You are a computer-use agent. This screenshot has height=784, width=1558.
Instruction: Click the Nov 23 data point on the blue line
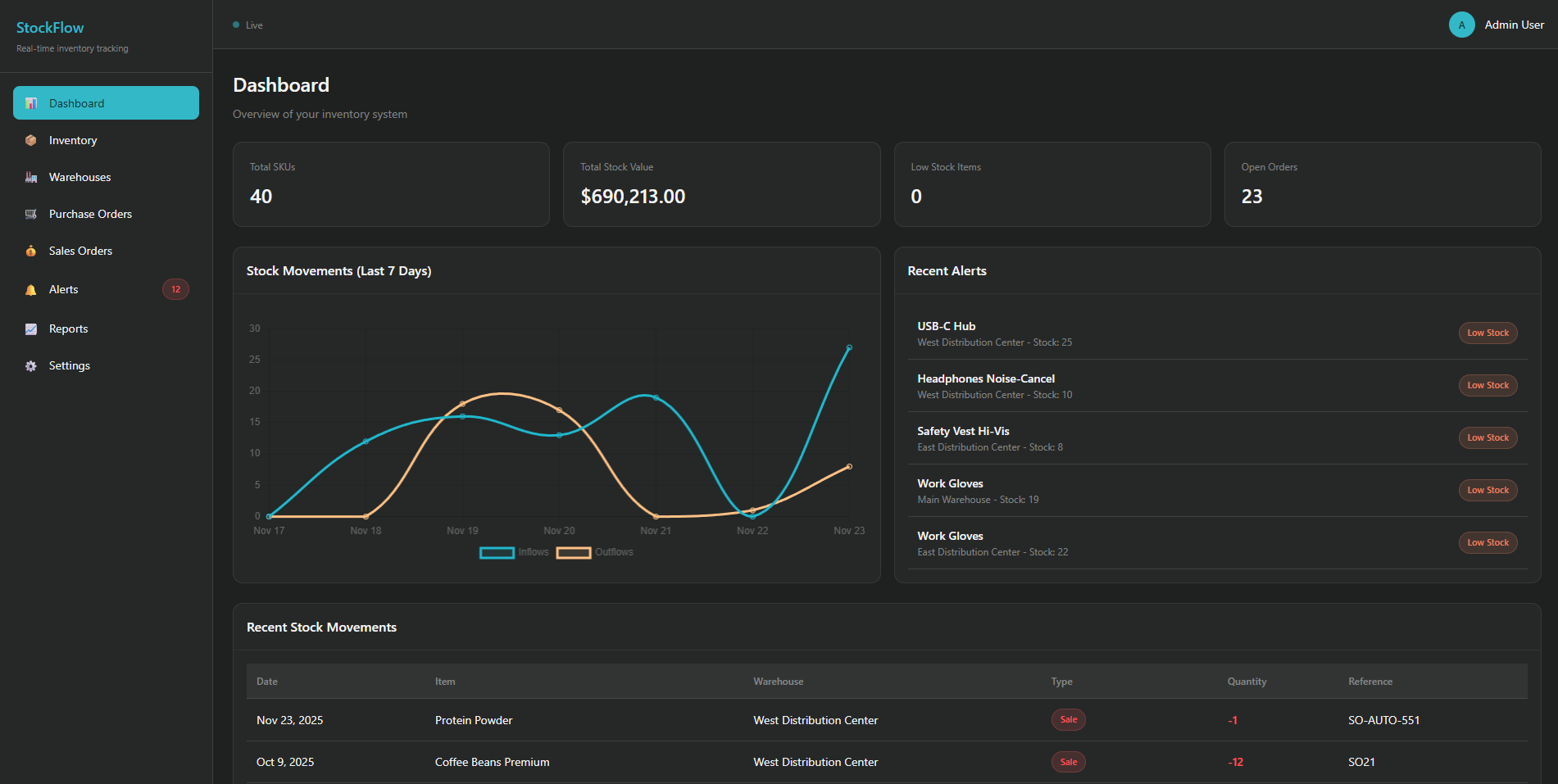849,347
